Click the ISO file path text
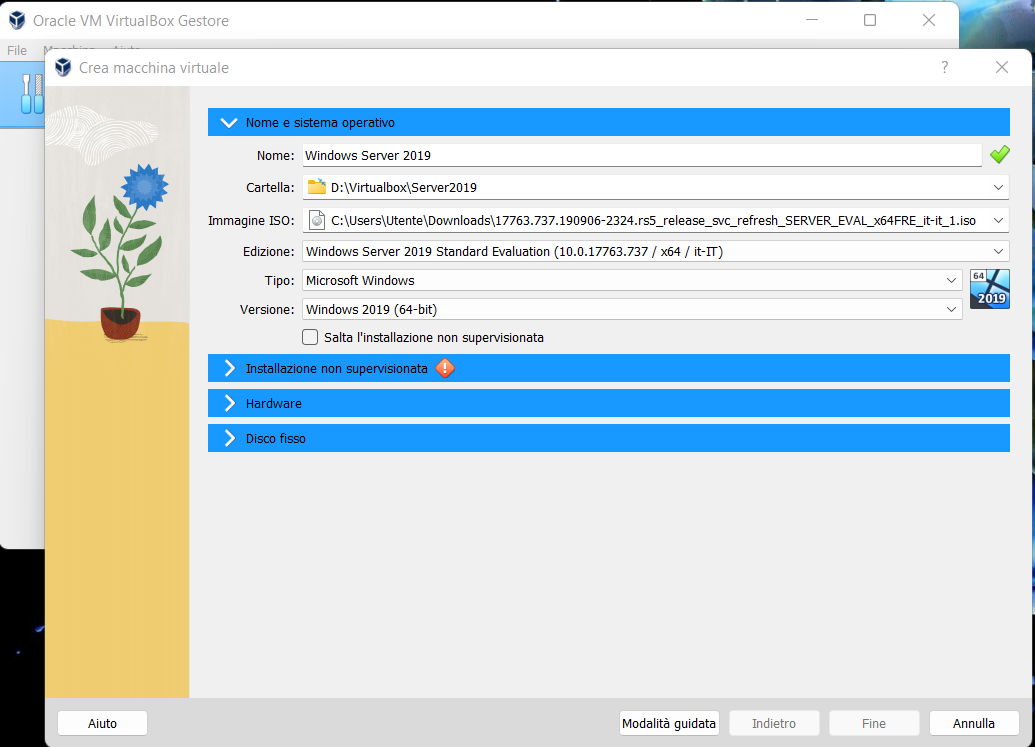1035x747 pixels. (653, 220)
